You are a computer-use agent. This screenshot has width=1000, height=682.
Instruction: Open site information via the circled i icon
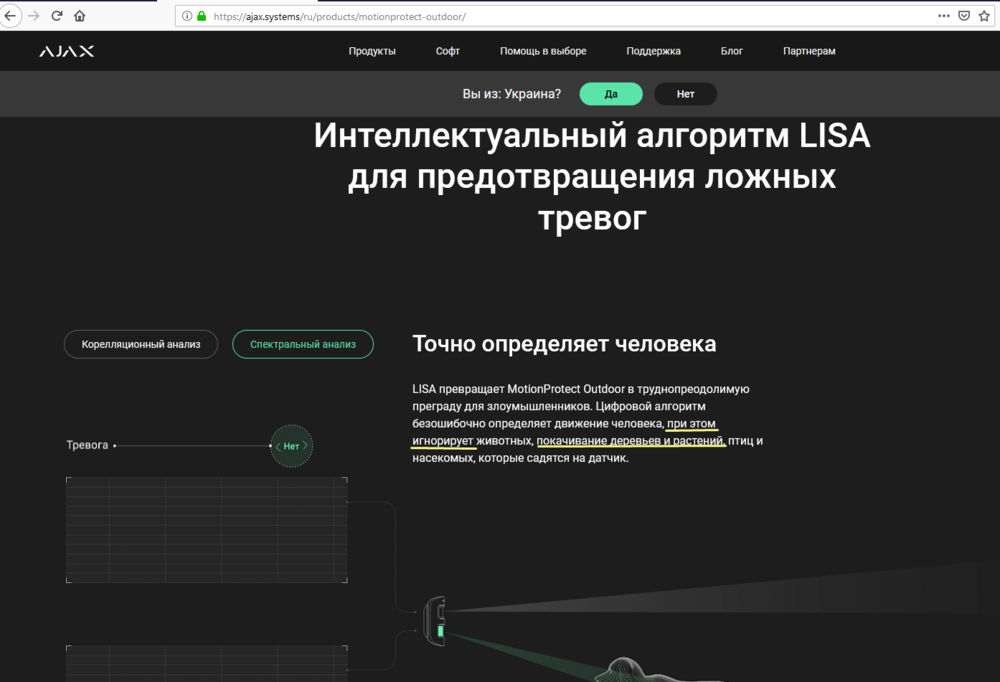(x=187, y=16)
